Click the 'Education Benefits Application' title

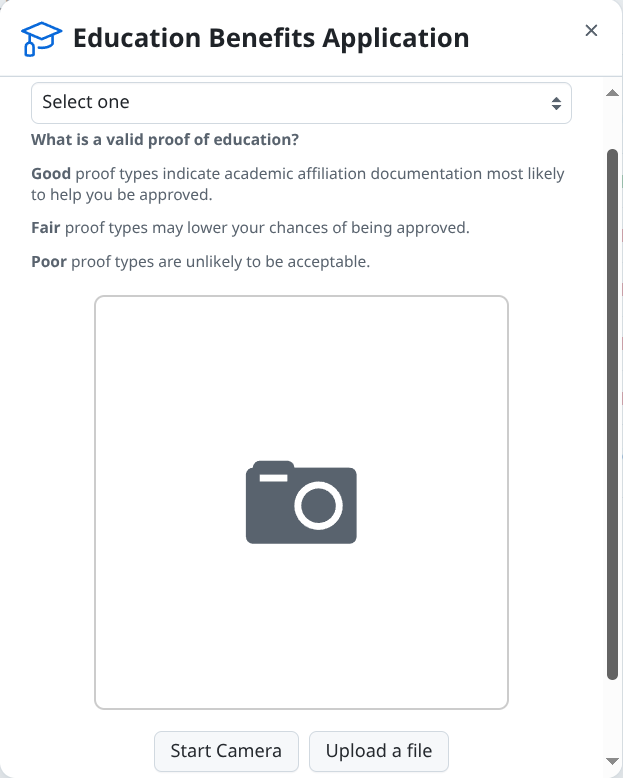point(271,39)
